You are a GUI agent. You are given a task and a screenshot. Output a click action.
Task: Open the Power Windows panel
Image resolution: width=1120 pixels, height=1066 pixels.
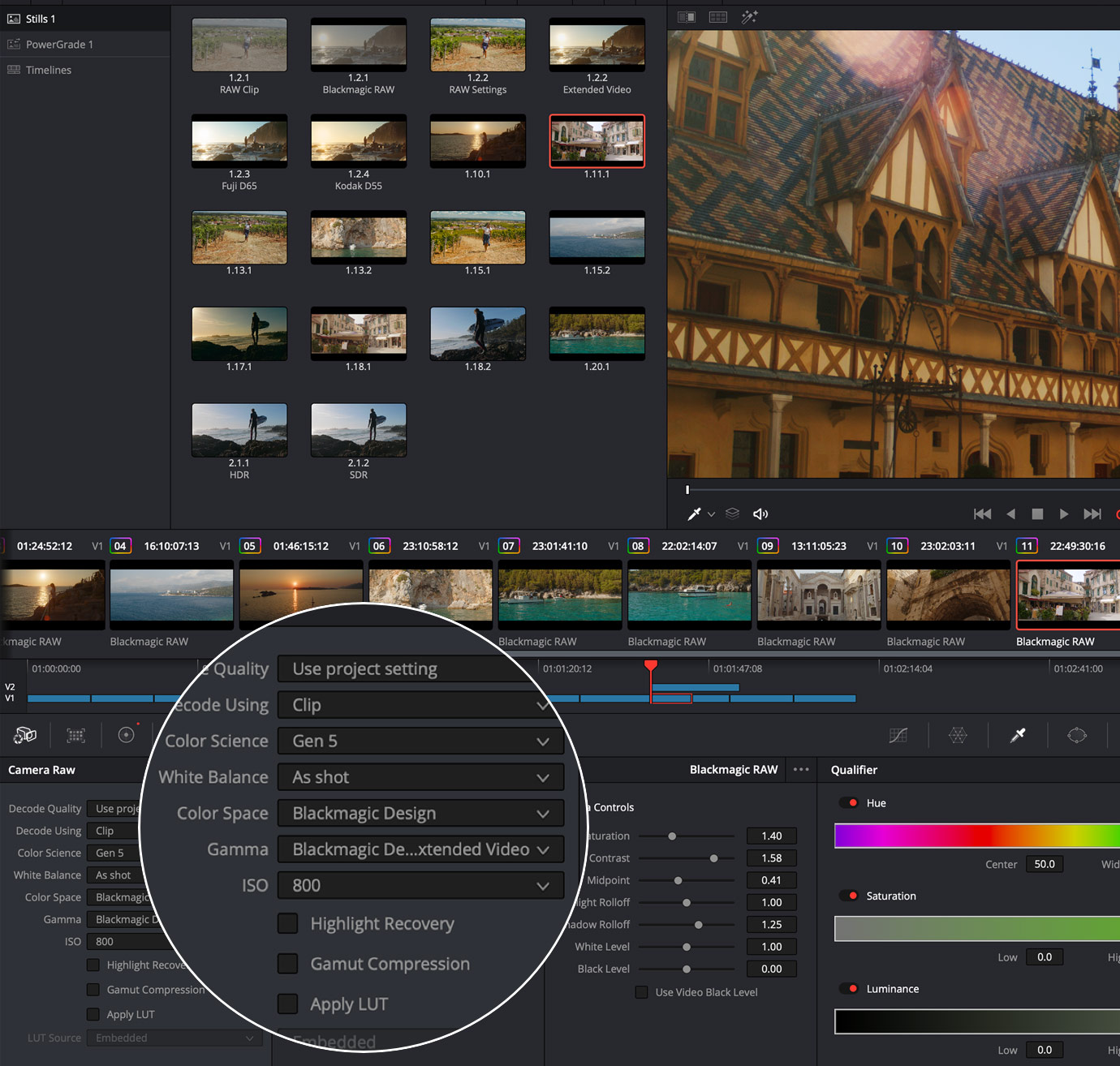point(1077,736)
